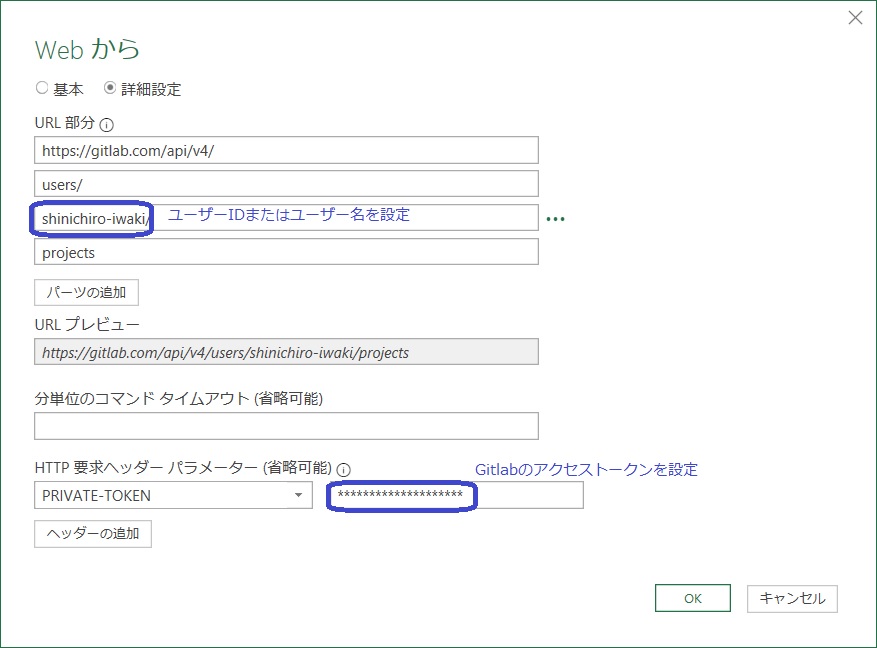Click the パーツの追加 button

[x=86, y=292]
